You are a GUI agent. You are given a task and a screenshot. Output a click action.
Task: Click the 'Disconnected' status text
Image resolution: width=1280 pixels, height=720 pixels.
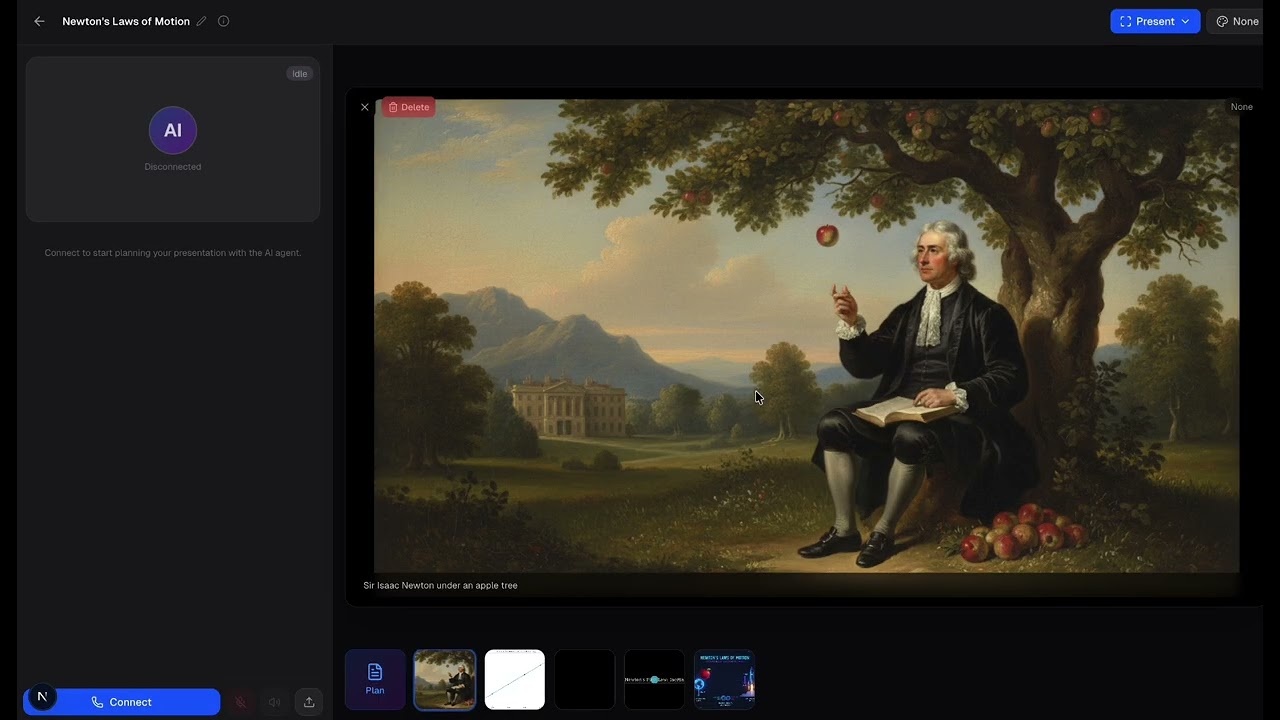coord(173,167)
